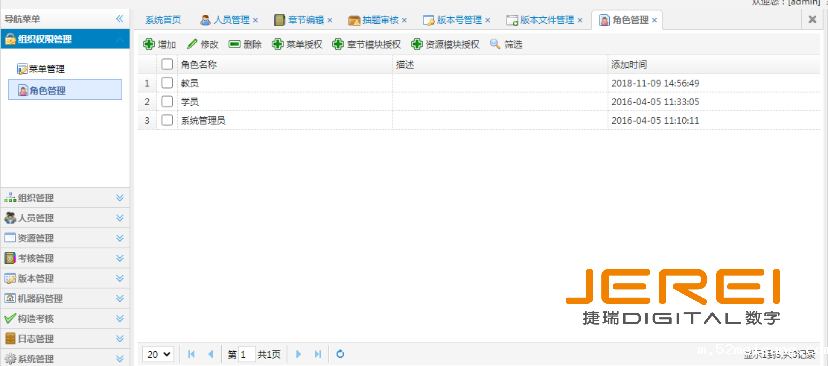The image size is (828, 366).
Task: Click the 增加 add icon button
Action: (159, 44)
